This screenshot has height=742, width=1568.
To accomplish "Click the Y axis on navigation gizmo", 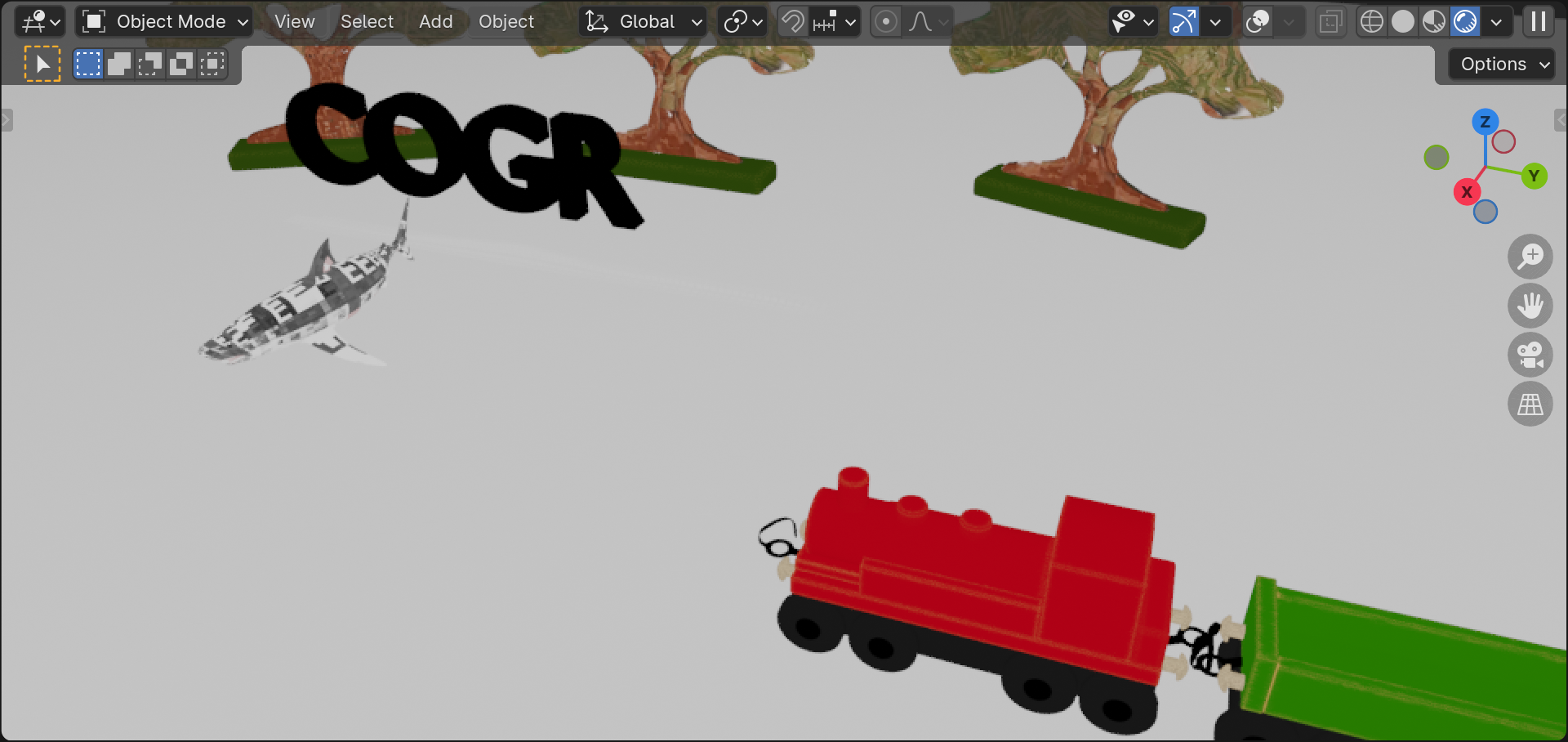I will [1535, 176].
